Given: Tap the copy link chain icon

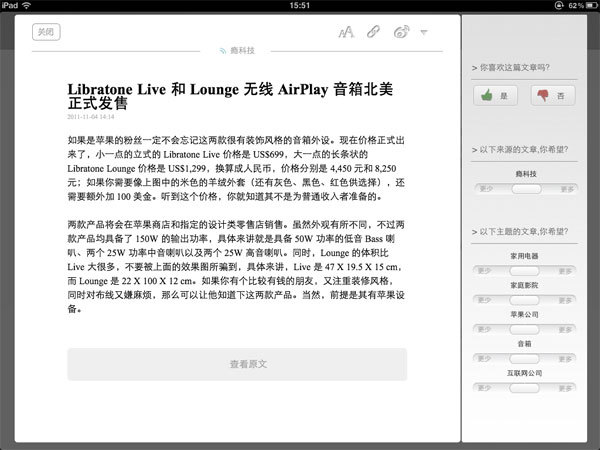Looking at the screenshot, I should click(373, 32).
